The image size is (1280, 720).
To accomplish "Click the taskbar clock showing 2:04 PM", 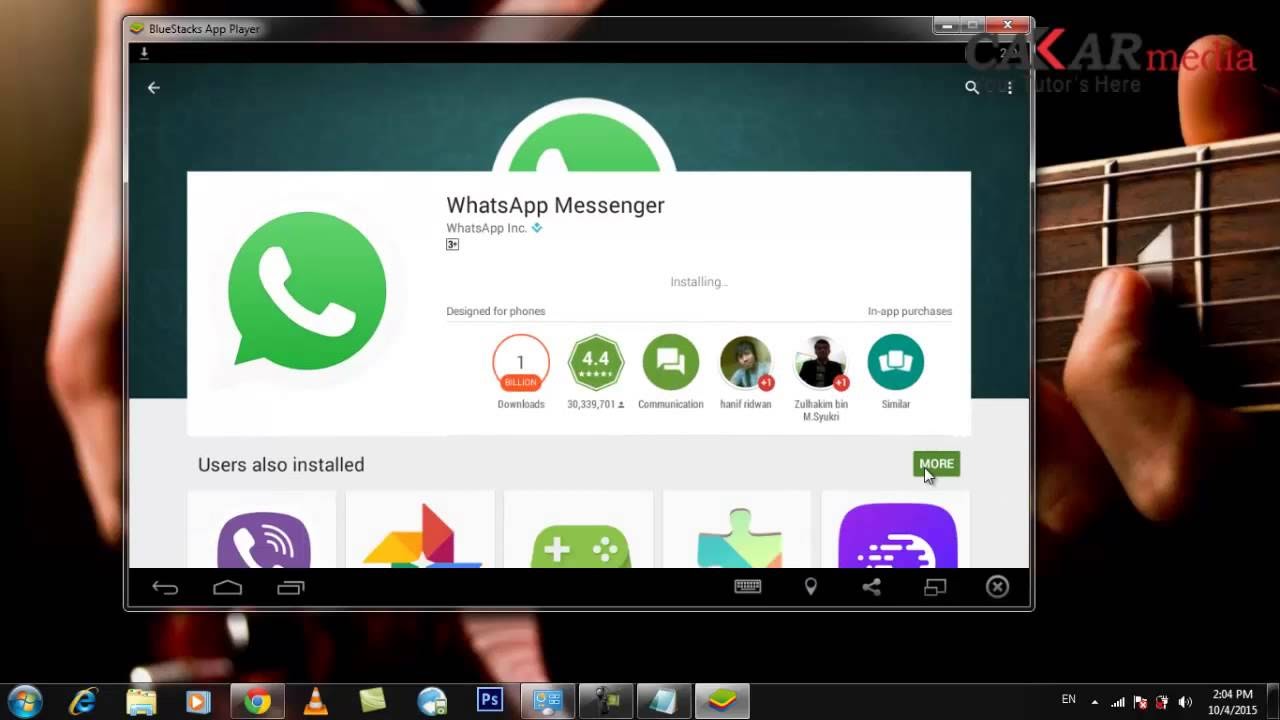I will pos(1232,702).
